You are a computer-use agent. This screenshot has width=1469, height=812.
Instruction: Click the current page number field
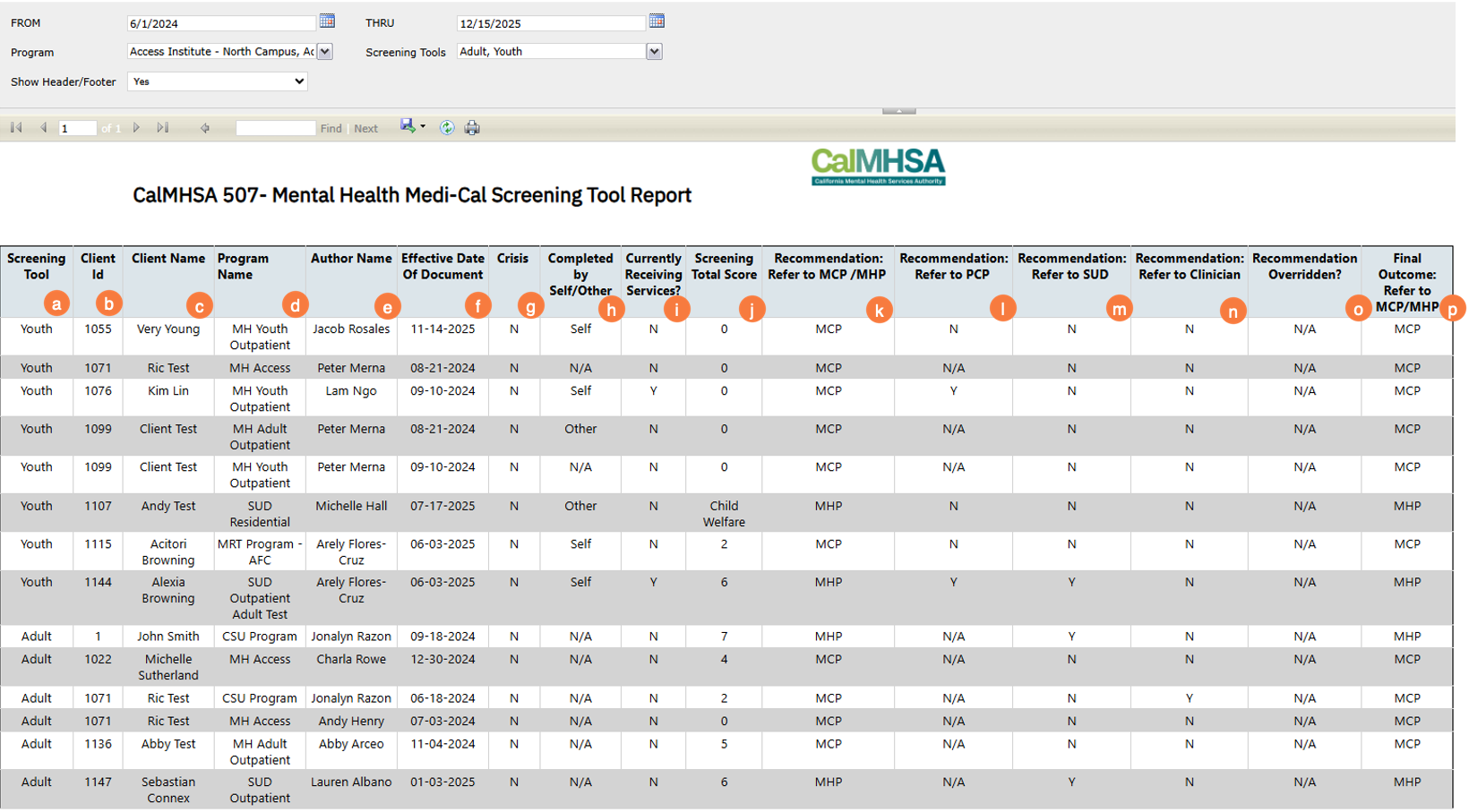tap(77, 128)
